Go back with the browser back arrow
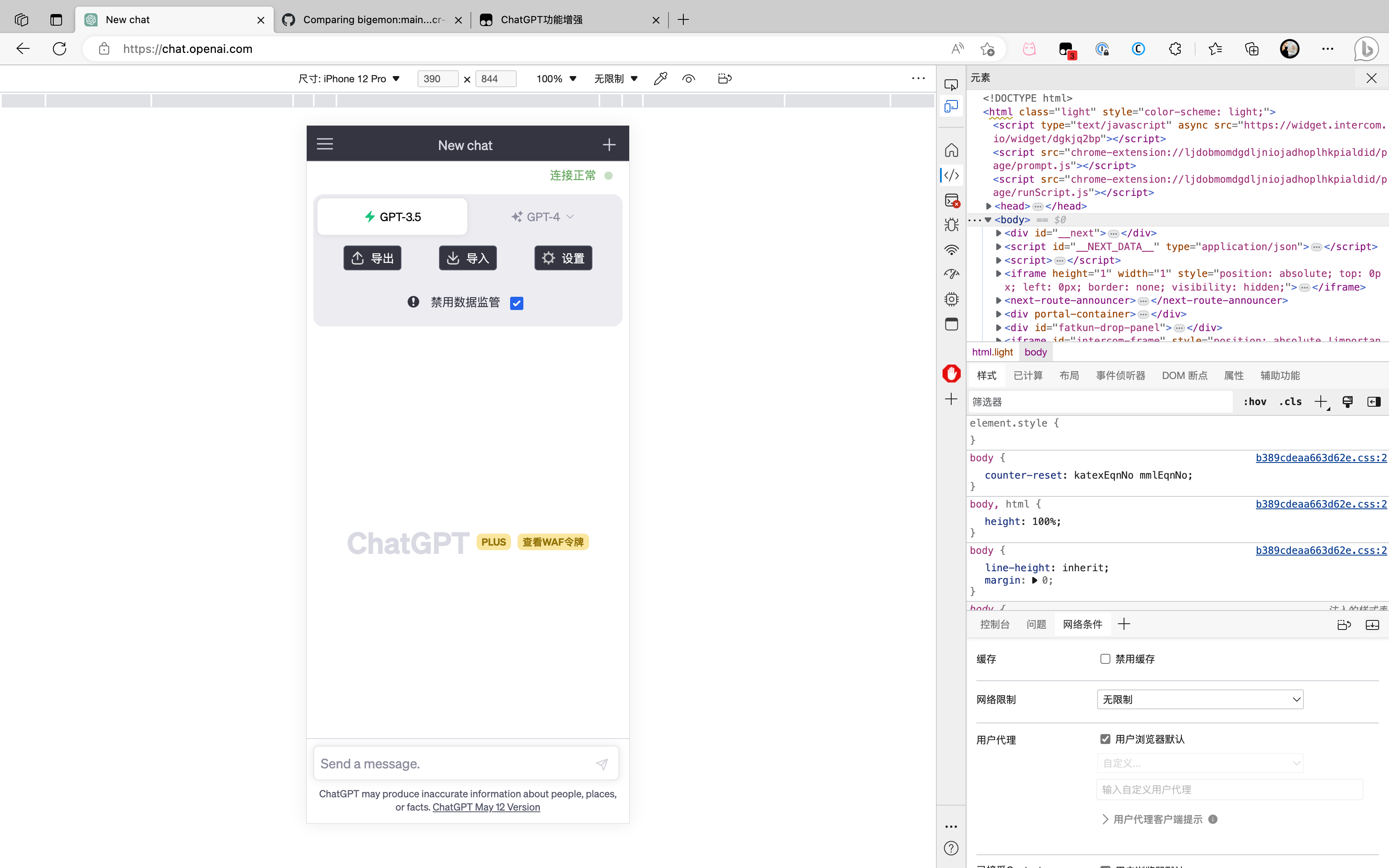Viewport: 1389px width, 868px height. click(x=23, y=49)
